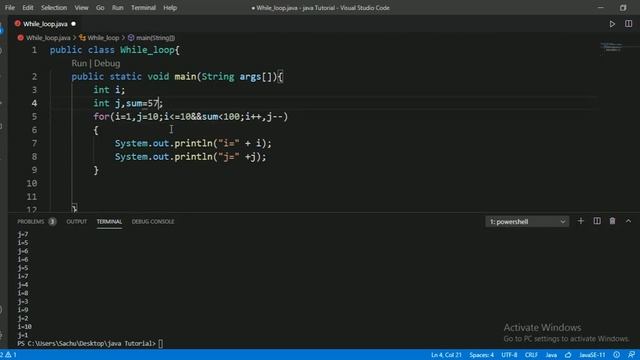Click errors and warnings count in status bar

pos(9,355)
